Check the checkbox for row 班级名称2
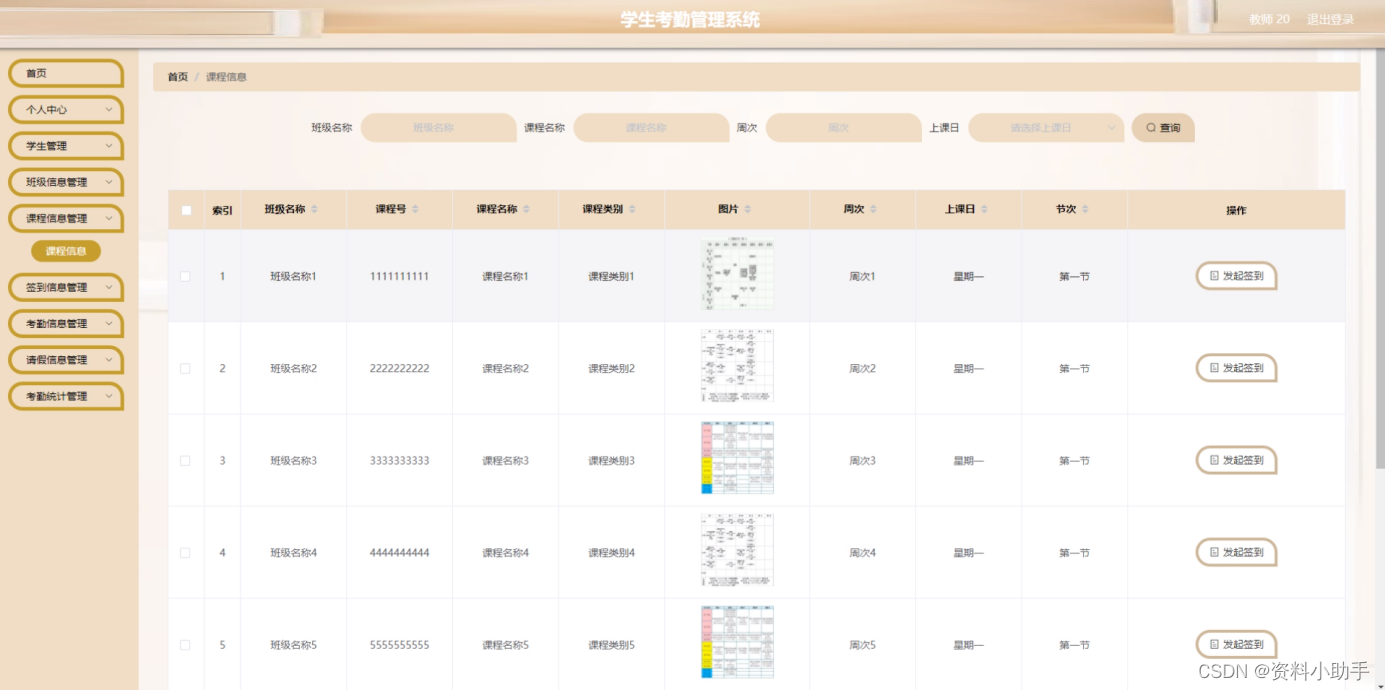 coord(185,368)
